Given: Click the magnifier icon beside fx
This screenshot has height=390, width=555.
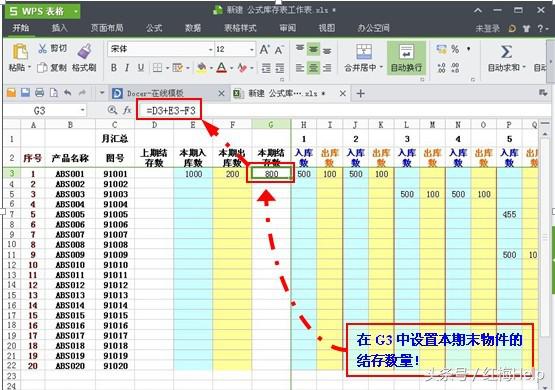Looking at the screenshot, I should click(x=113, y=110).
